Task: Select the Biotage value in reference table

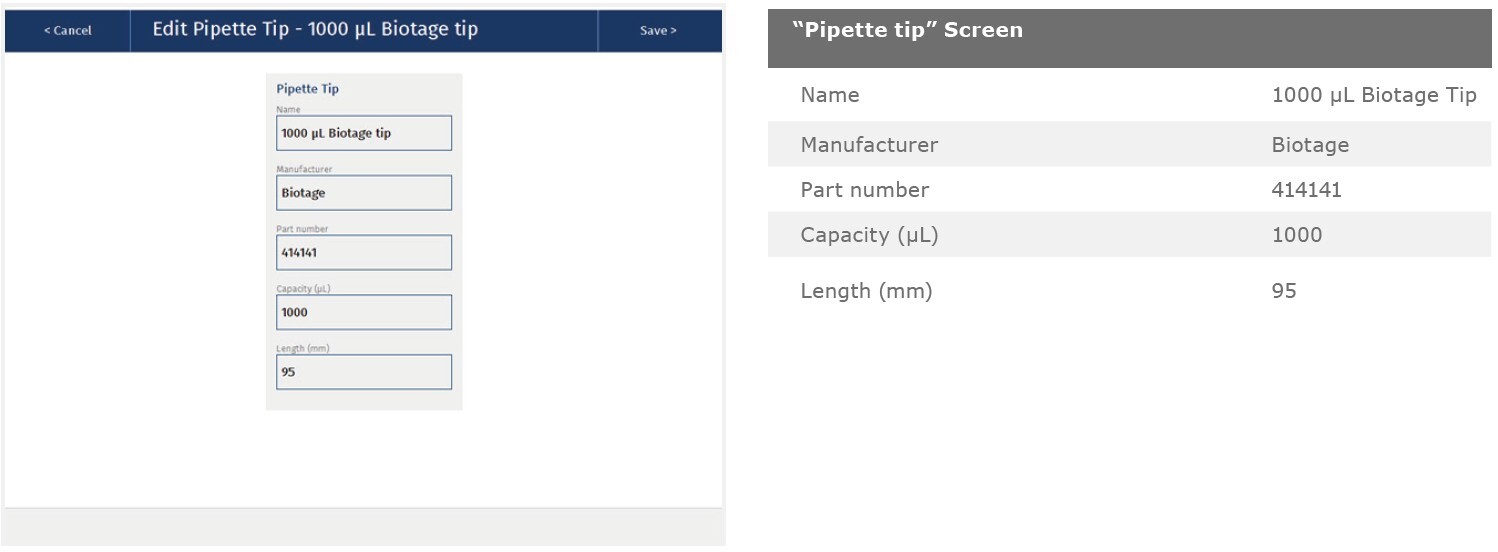Action: [x=1310, y=145]
